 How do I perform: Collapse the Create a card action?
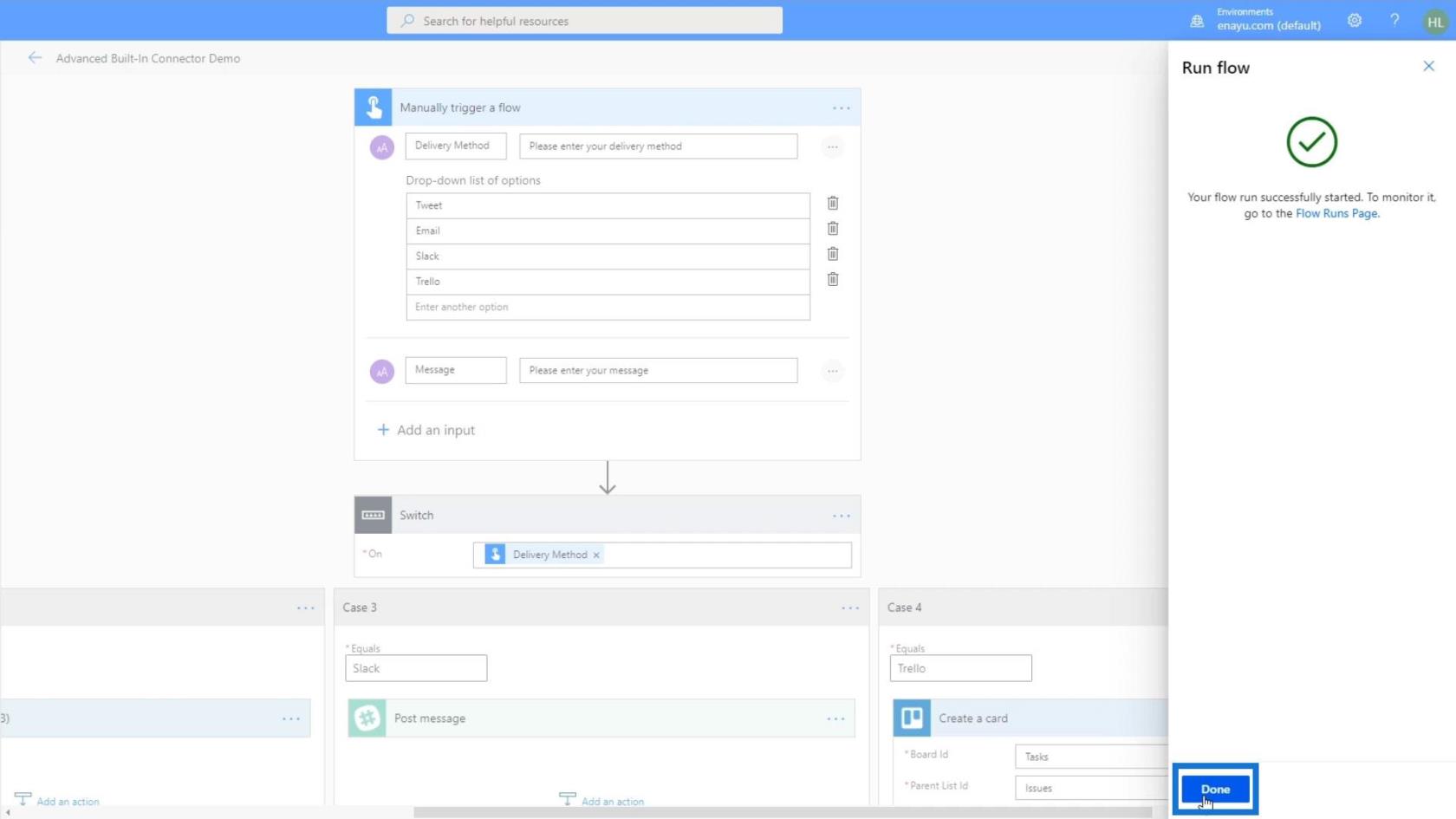coord(1030,718)
